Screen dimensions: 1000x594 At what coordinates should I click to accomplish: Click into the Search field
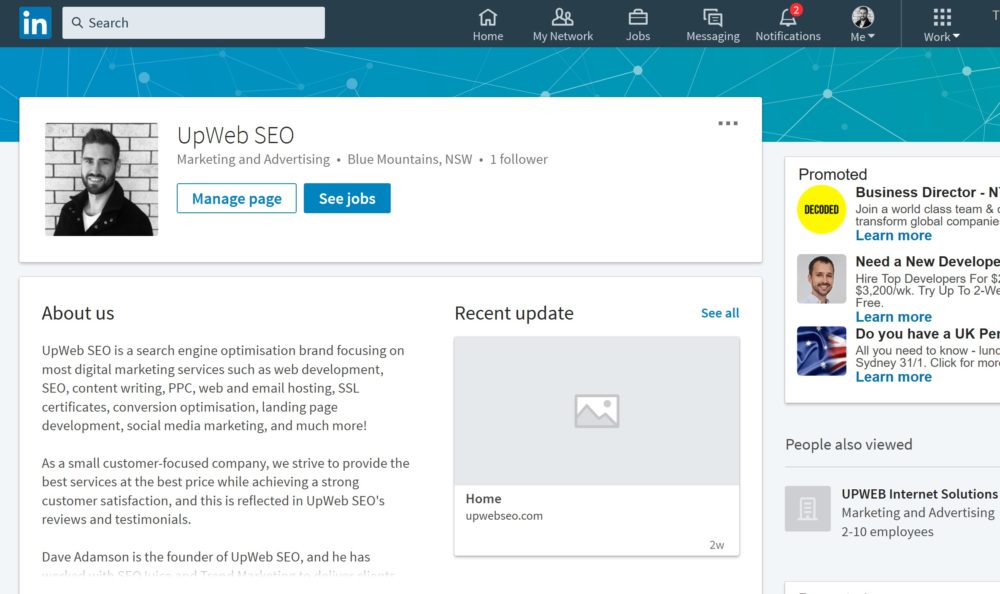[193, 23]
